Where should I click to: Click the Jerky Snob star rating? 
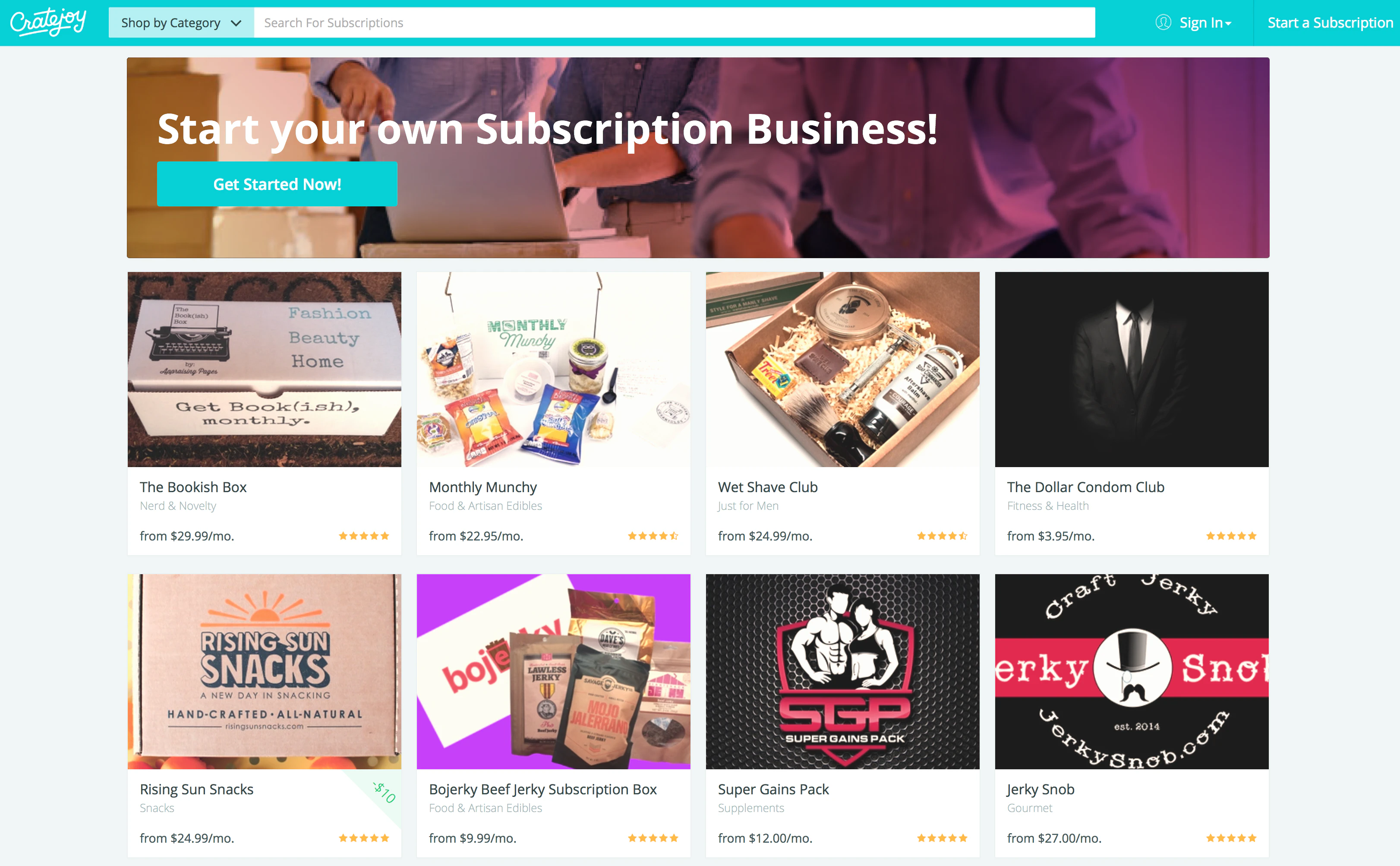coord(1232,838)
